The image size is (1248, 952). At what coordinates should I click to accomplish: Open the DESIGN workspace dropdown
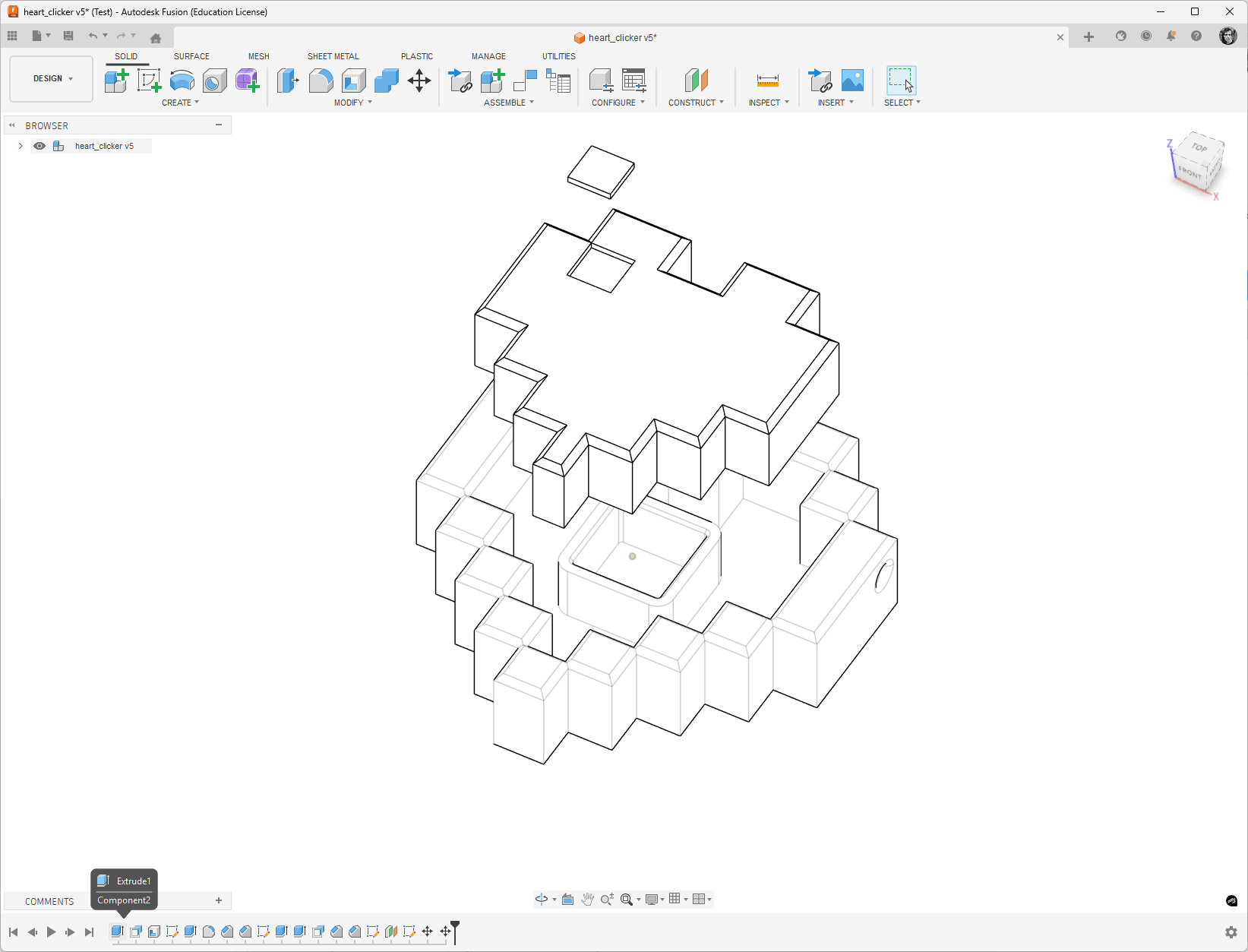point(52,78)
